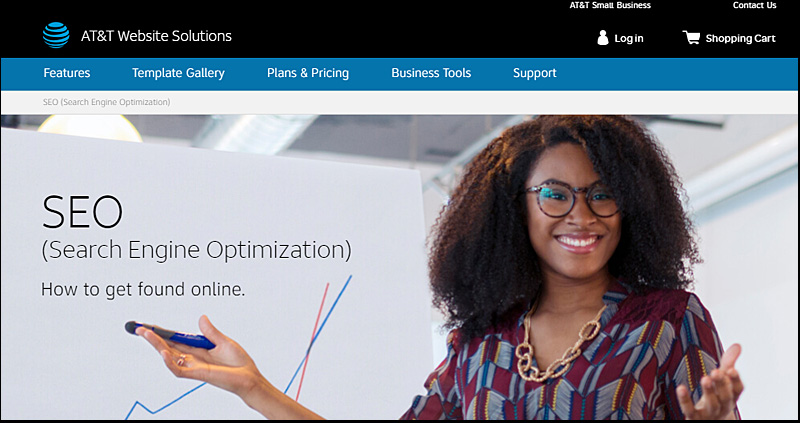This screenshot has height=423, width=800.
Task: Click the line chart on the whiteboard
Action: [238, 347]
